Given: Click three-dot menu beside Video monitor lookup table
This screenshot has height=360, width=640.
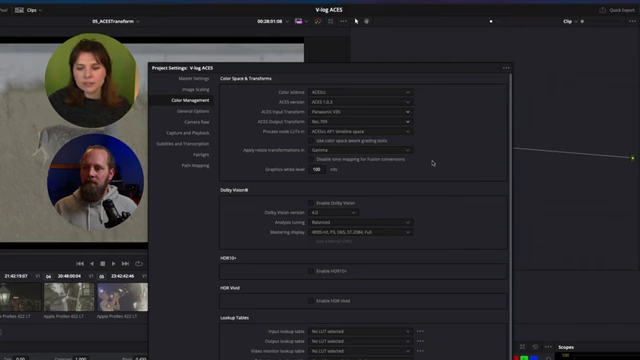Looking at the screenshot, I should [x=420, y=351].
